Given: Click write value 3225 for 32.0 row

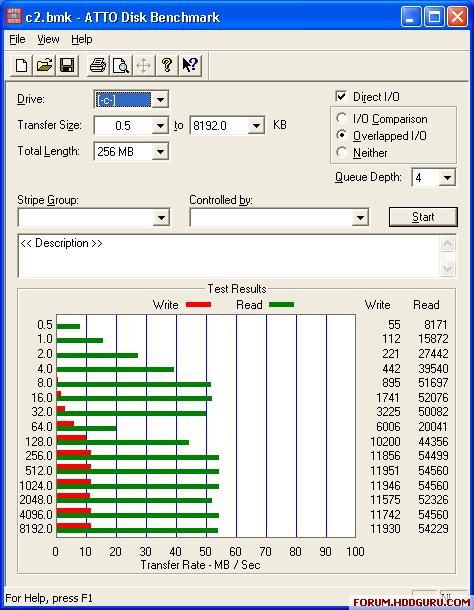Looking at the screenshot, I should pos(388,412).
